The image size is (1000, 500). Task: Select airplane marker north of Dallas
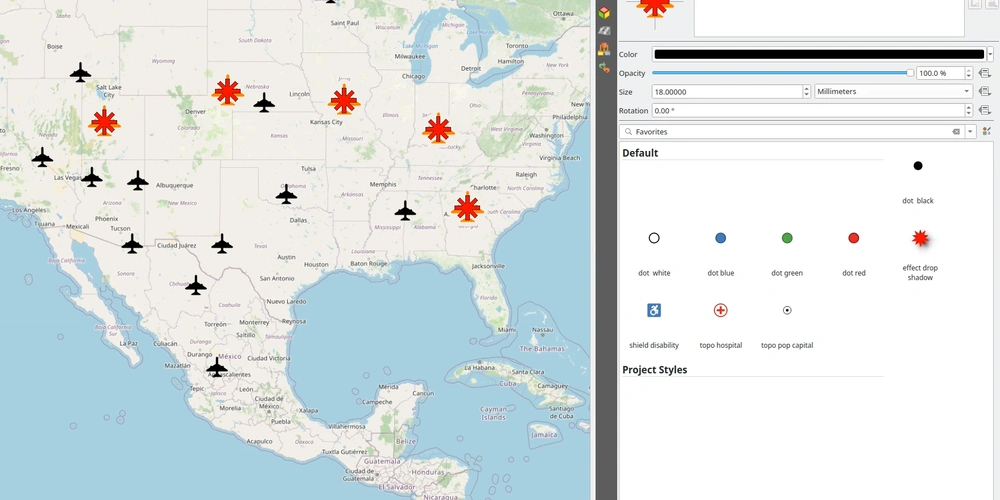(286, 194)
